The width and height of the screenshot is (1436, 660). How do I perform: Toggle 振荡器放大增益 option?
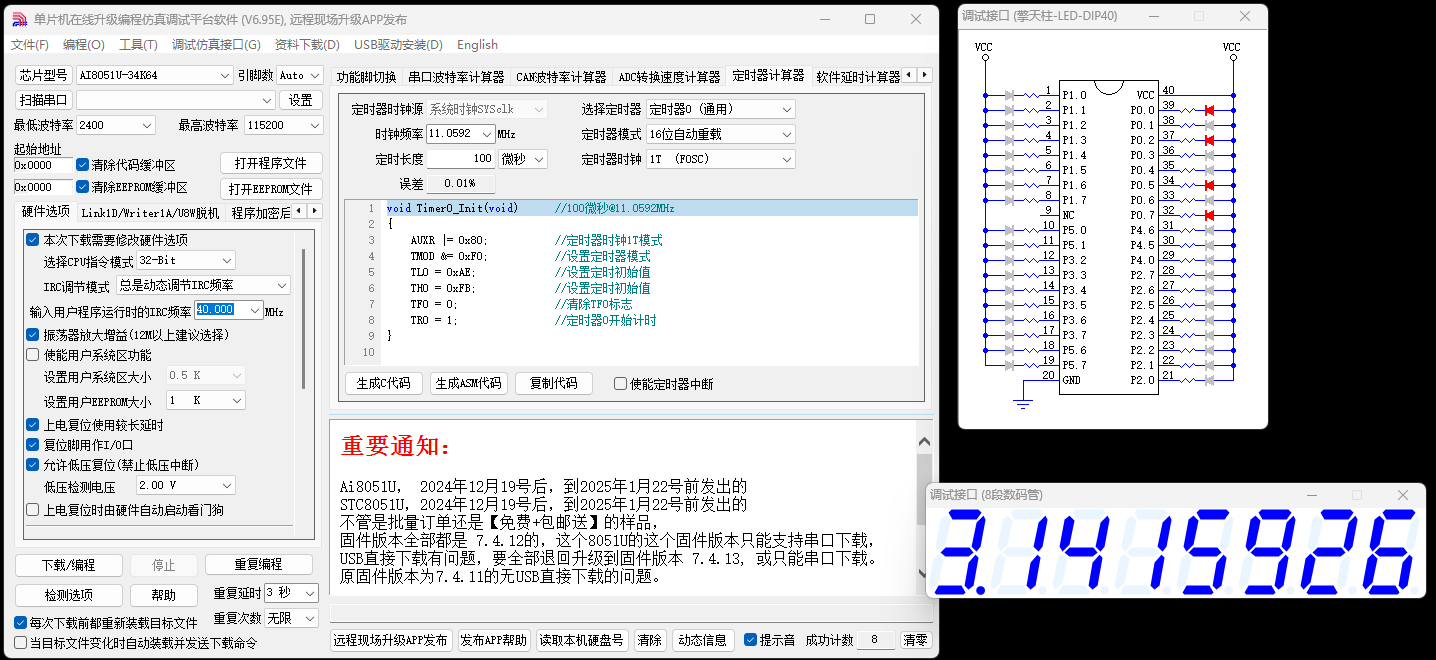(x=33, y=334)
